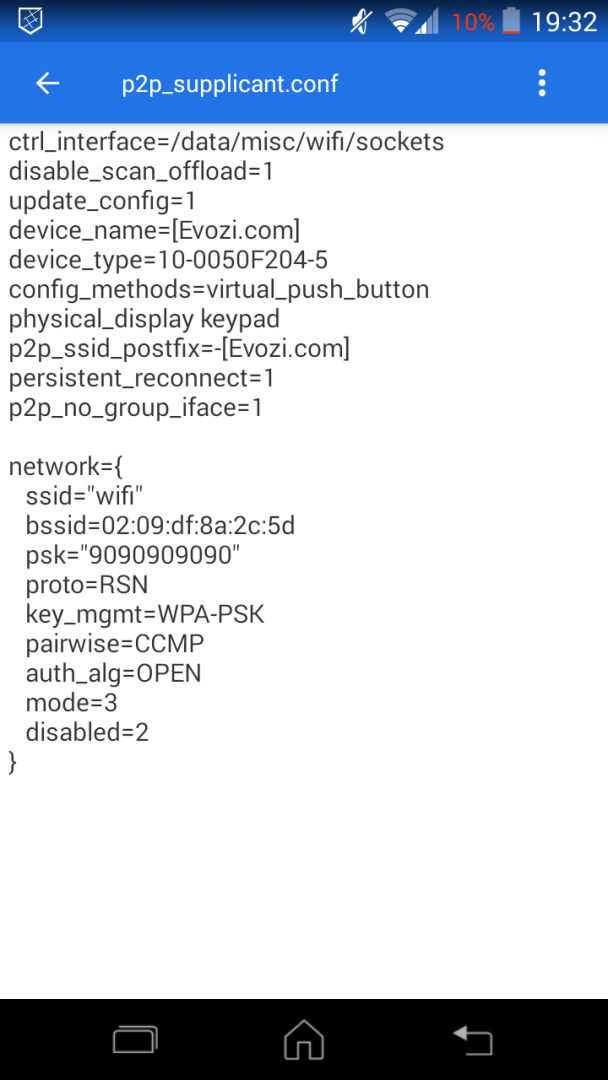Viewport: 608px width, 1080px height.
Task: Open the recent apps switcher
Action: coord(135,1041)
